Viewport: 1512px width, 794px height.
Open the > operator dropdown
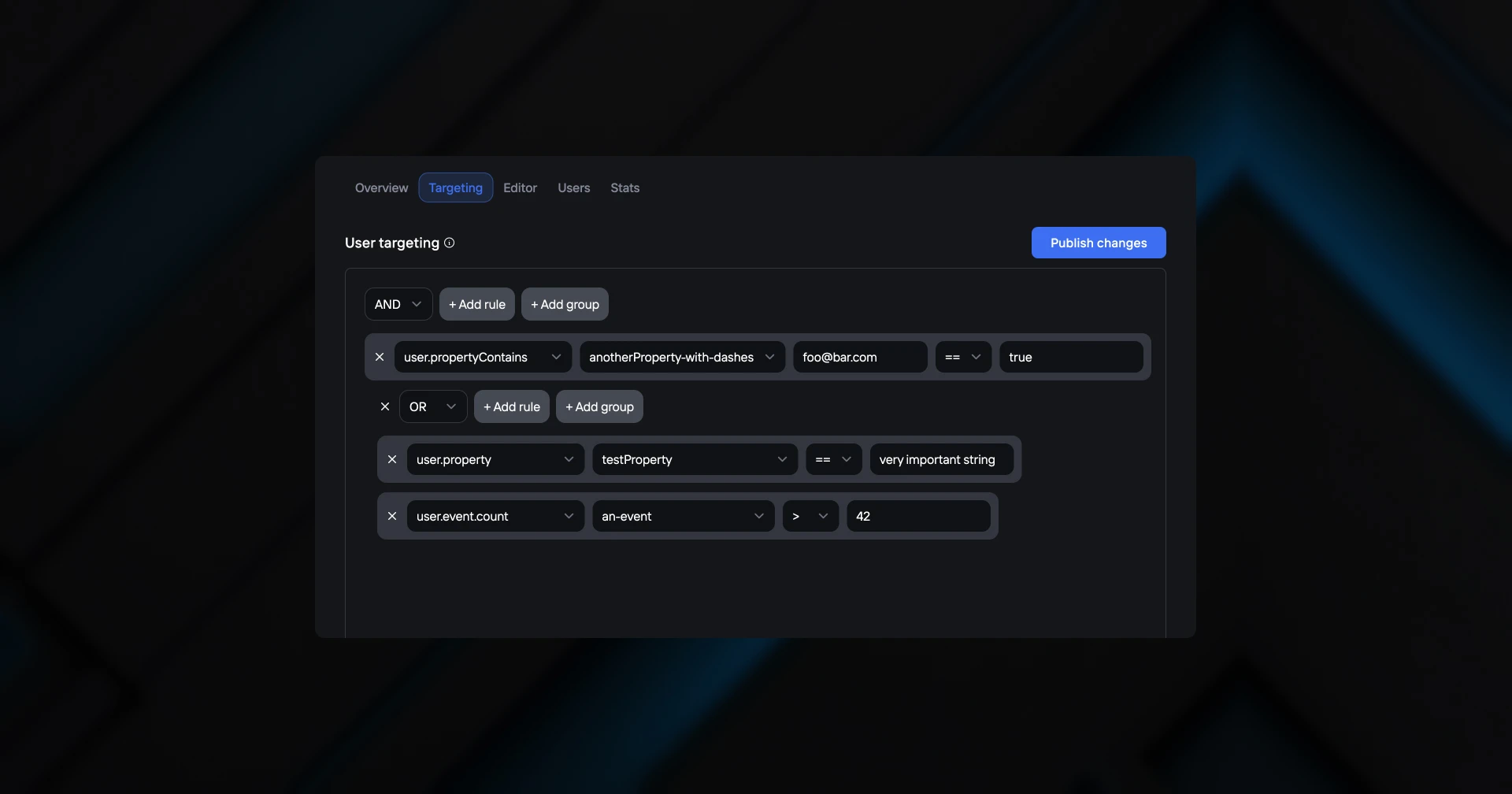(x=810, y=516)
